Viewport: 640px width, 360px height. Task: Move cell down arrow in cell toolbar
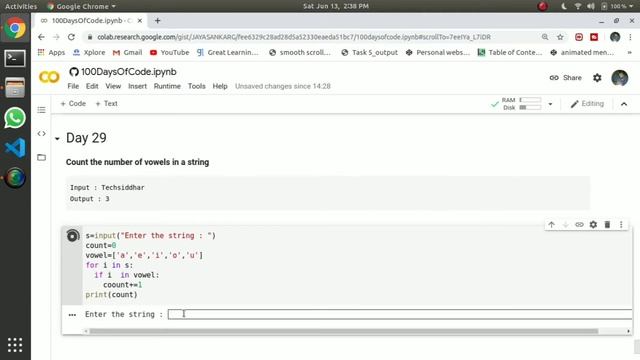pyautogui.click(x=565, y=224)
